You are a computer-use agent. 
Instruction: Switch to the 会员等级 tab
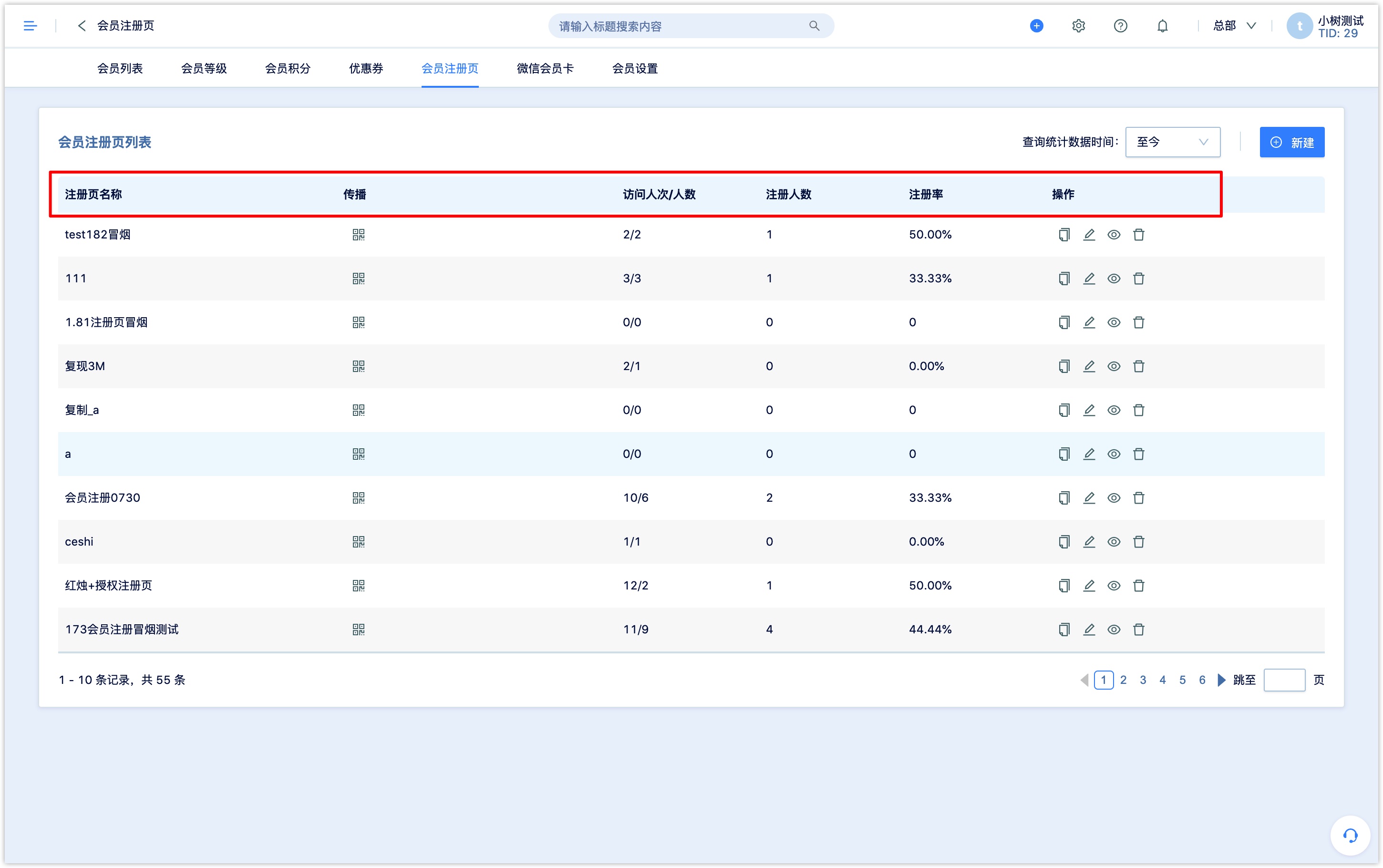(x=204, y=69)
